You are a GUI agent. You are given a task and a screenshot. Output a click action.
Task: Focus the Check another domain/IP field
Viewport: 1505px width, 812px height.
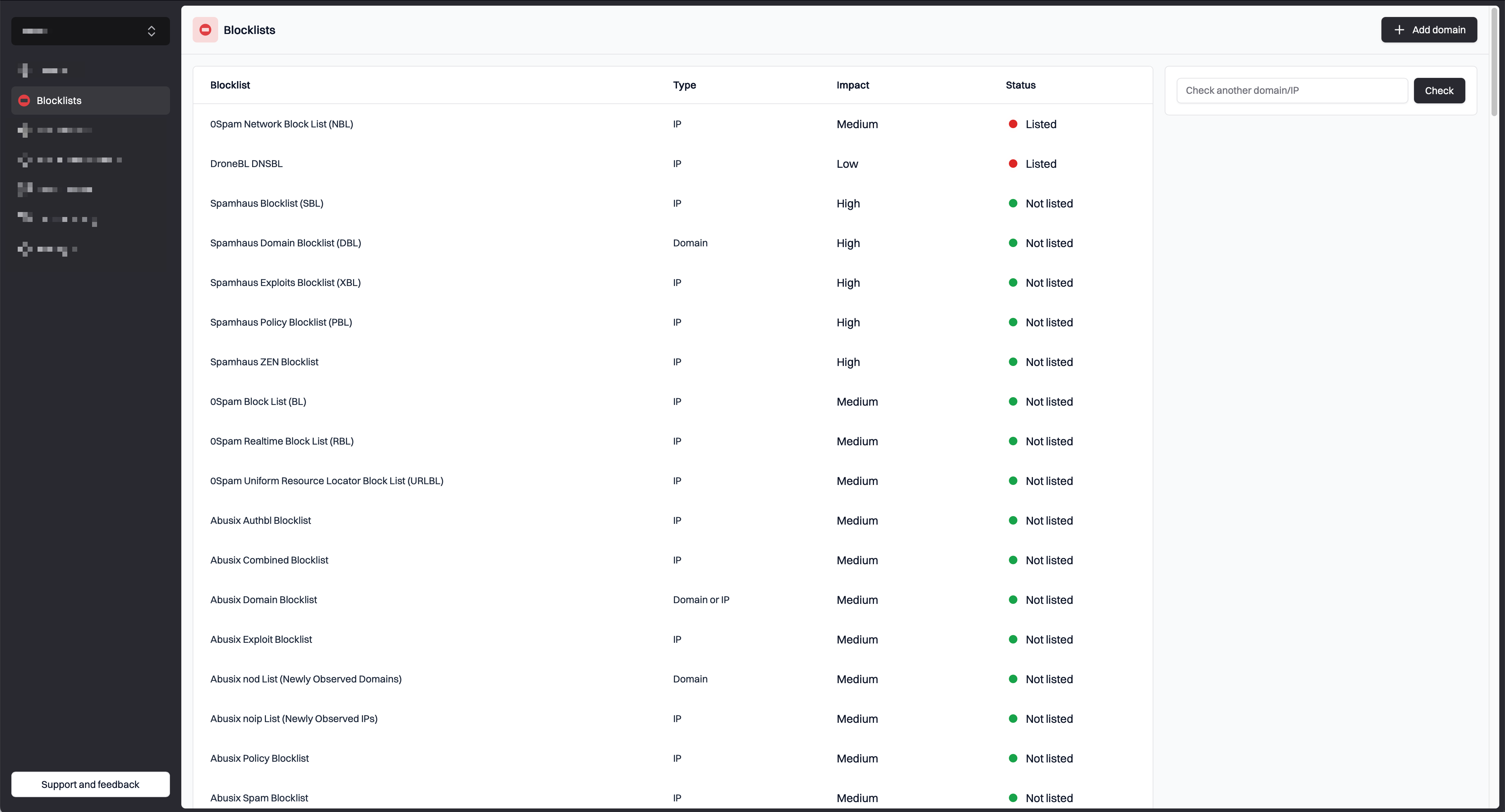point(1291,91)
